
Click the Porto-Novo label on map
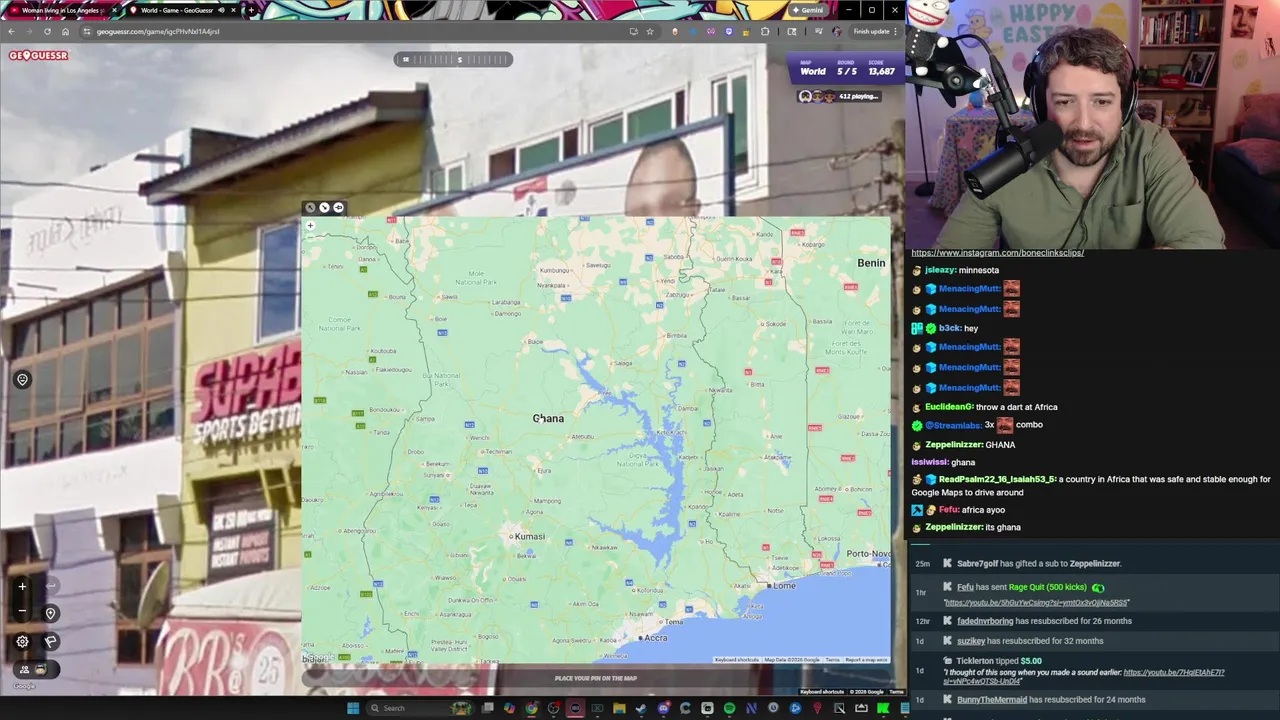coord(868,553)
